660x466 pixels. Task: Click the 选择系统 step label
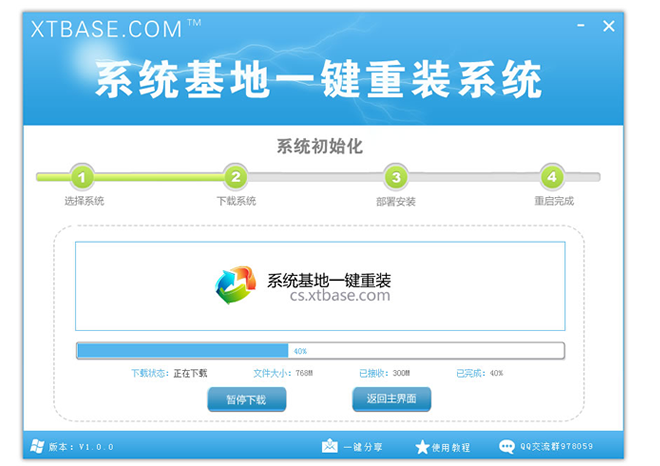tap(84, 201)
